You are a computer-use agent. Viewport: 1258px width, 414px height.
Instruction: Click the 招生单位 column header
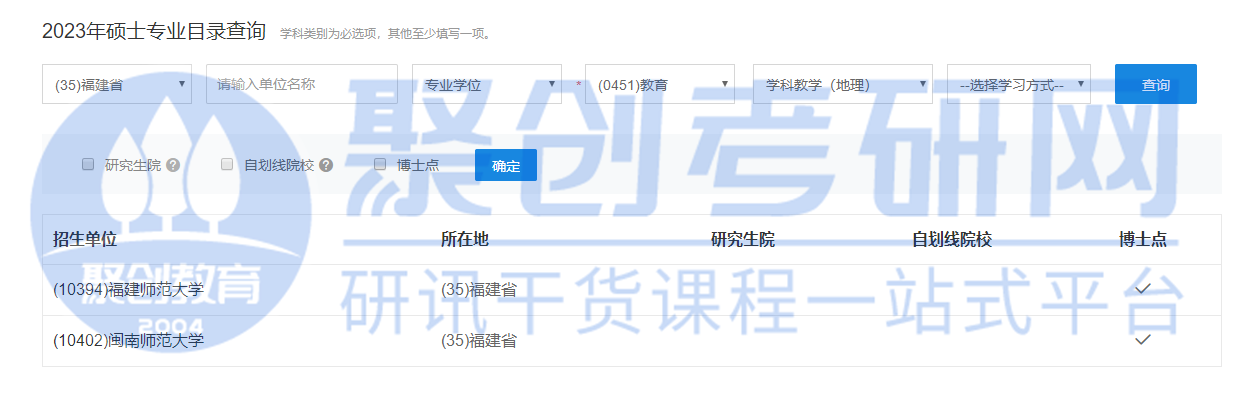click(x=85, y=240)
